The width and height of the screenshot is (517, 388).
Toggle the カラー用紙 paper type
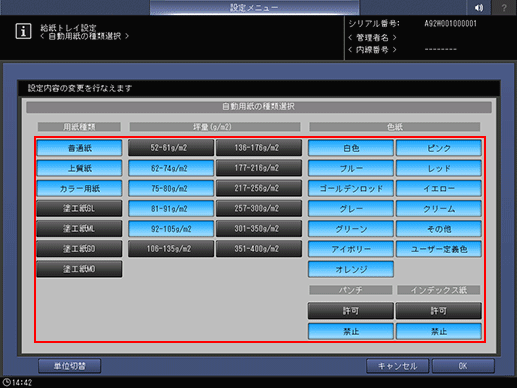pyautogui.click(x=79, y=188)
